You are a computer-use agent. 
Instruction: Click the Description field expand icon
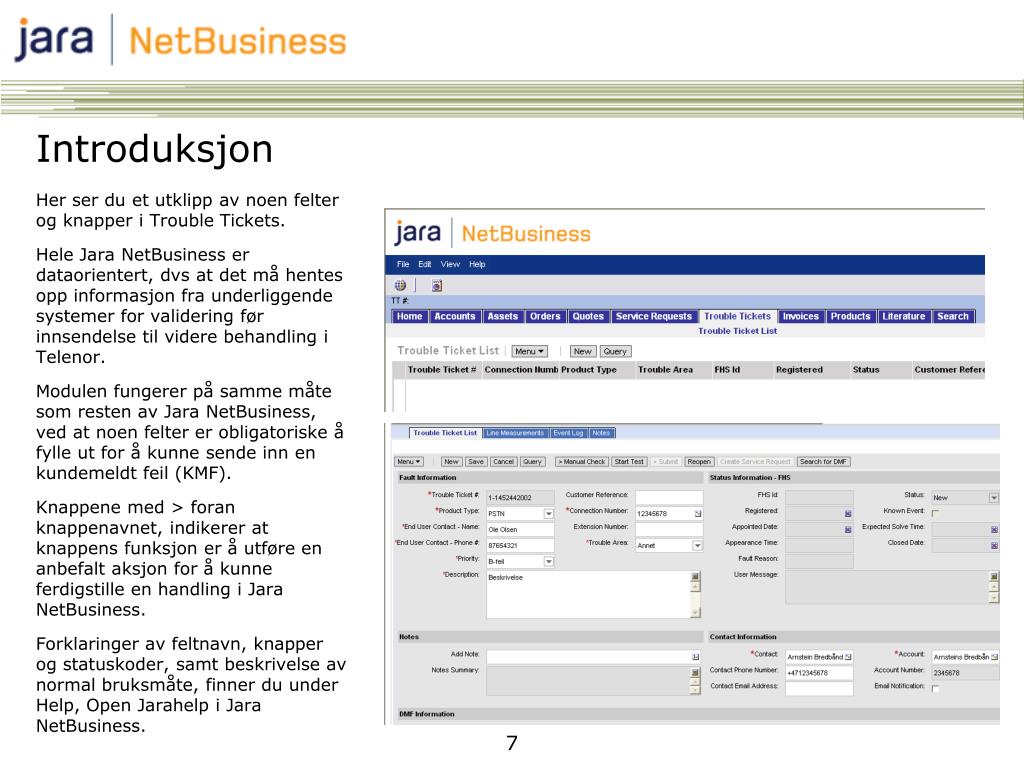click(695, 577)
